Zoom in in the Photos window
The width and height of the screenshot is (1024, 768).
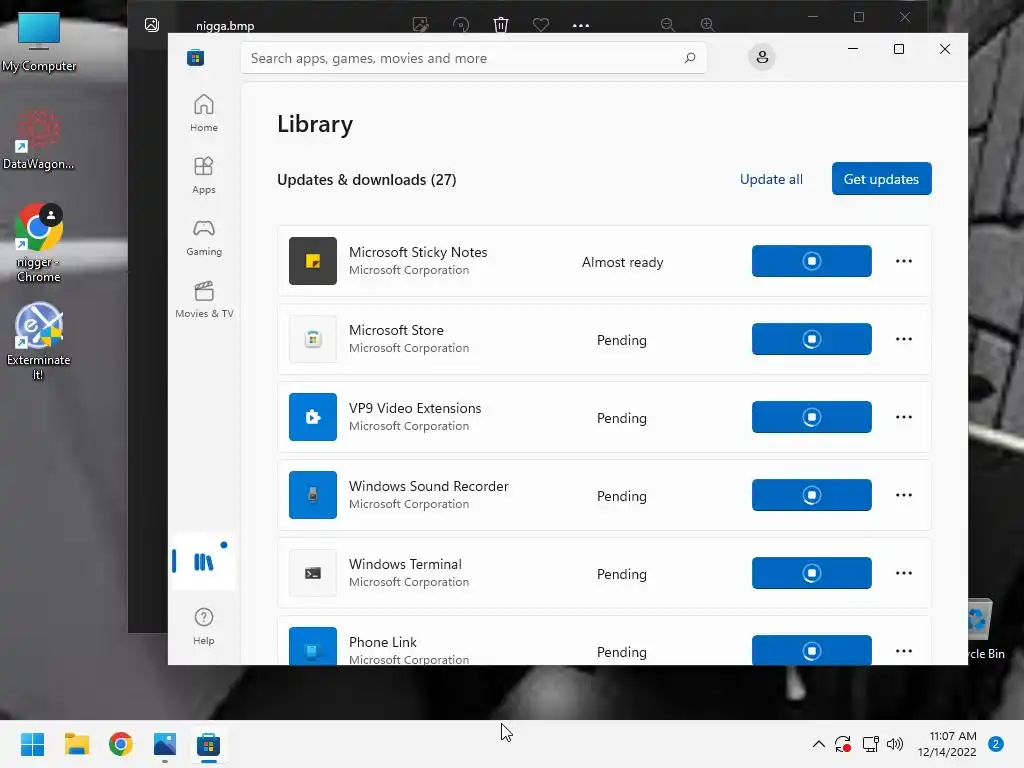[x=707, y=25]
